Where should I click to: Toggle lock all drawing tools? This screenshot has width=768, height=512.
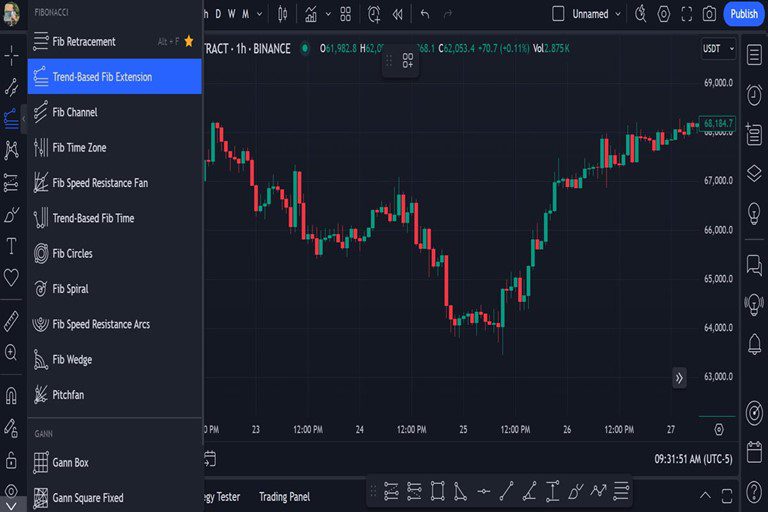11,461
